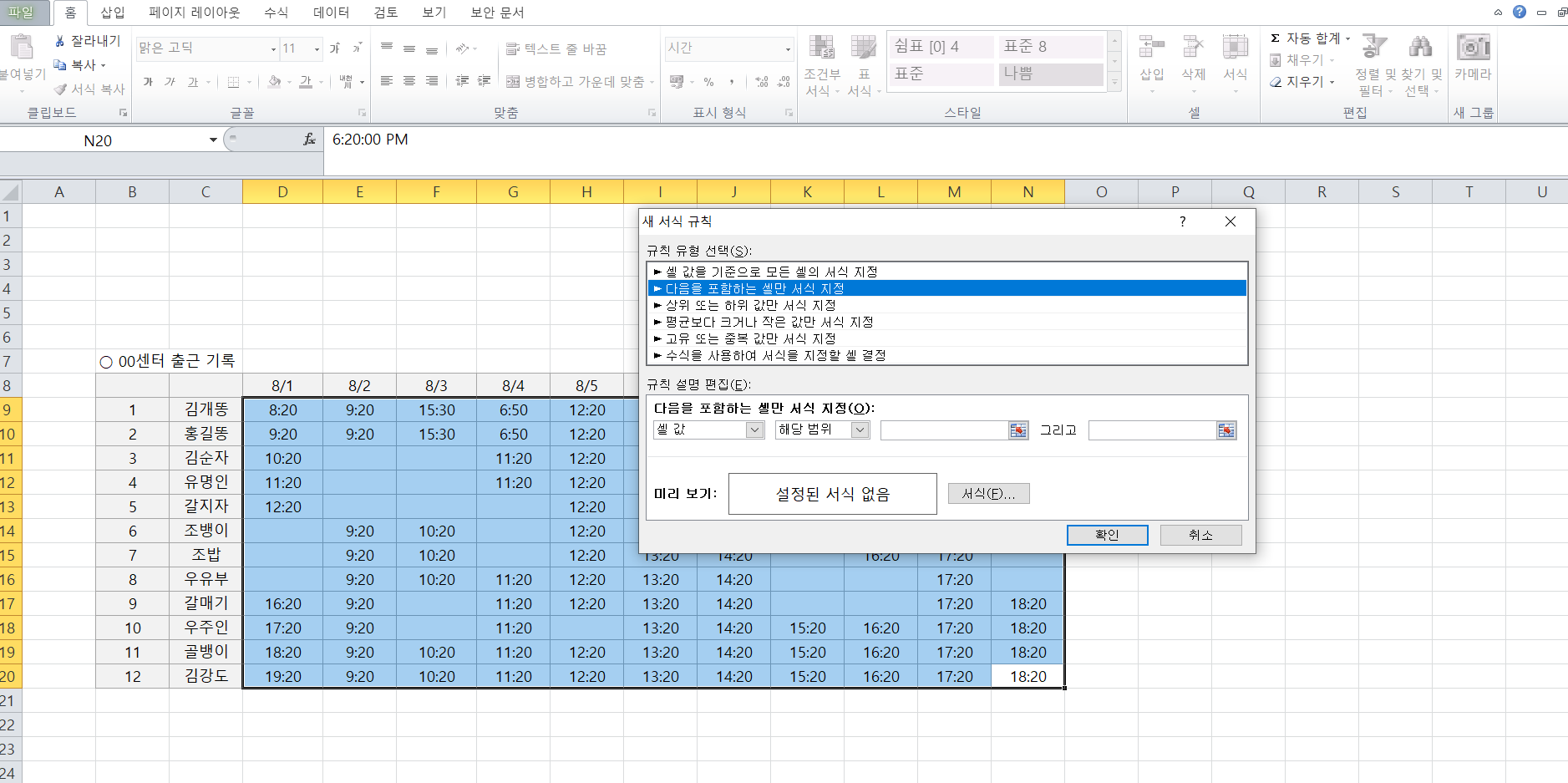Open the 데이터 (Data) ribbon tab
Viewport: 1568px width, 783px height.
(x=332, y=13)
